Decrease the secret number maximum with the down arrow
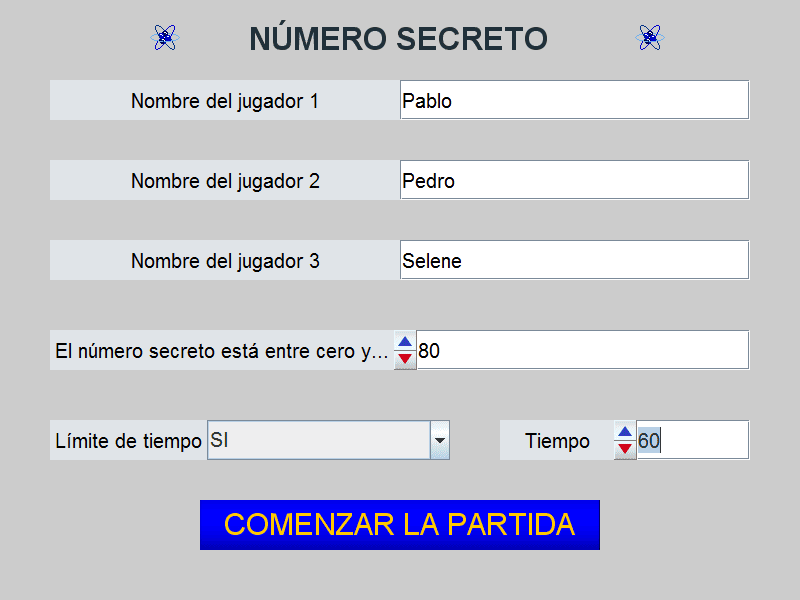Screen dimensions: 800x600 [405, 358]
